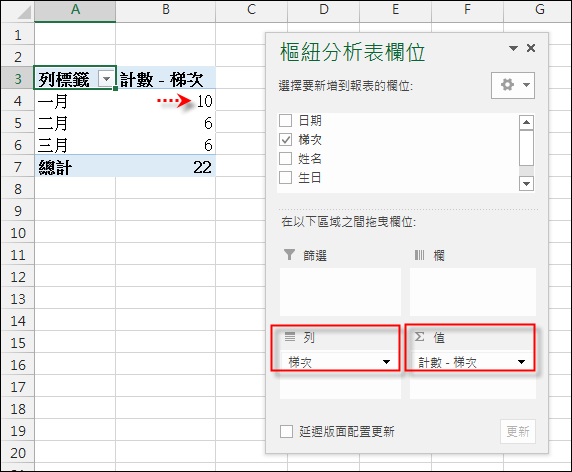
Task: Select column G header
Action: (537, 11)
